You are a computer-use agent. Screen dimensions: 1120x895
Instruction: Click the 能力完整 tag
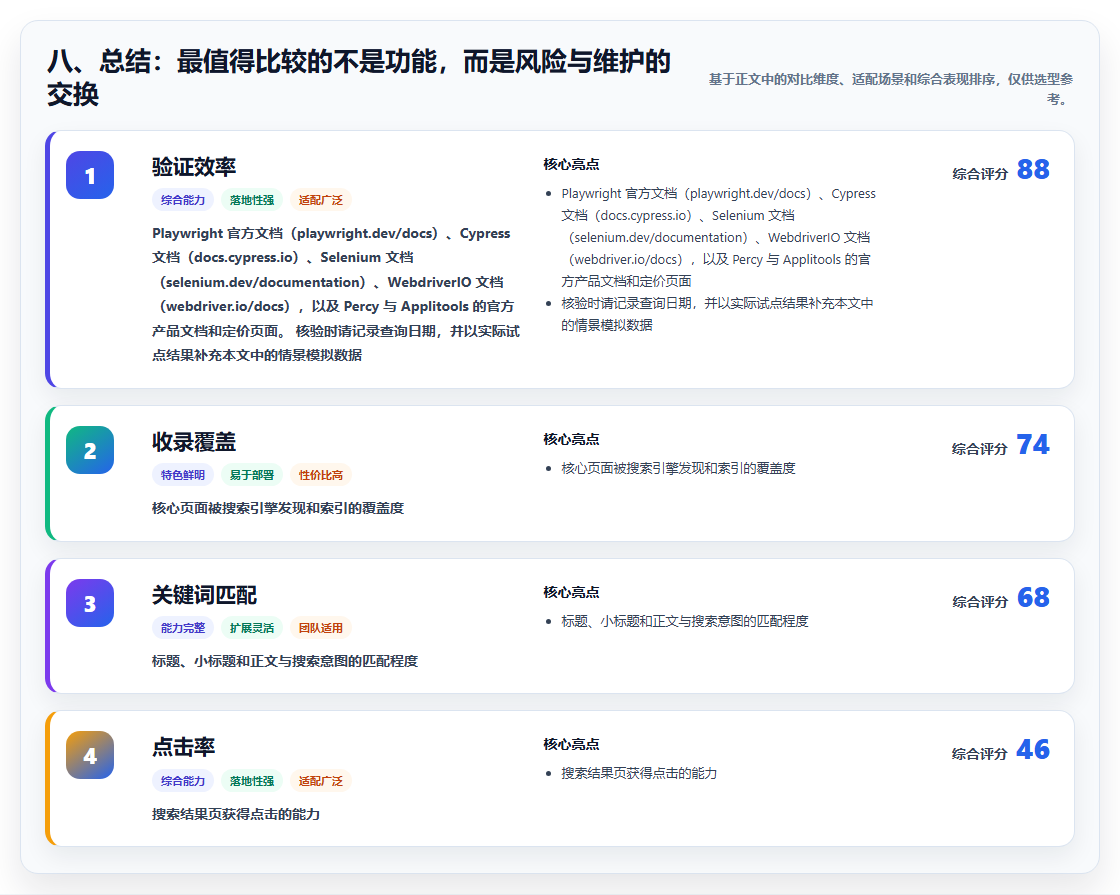[183, 628]
